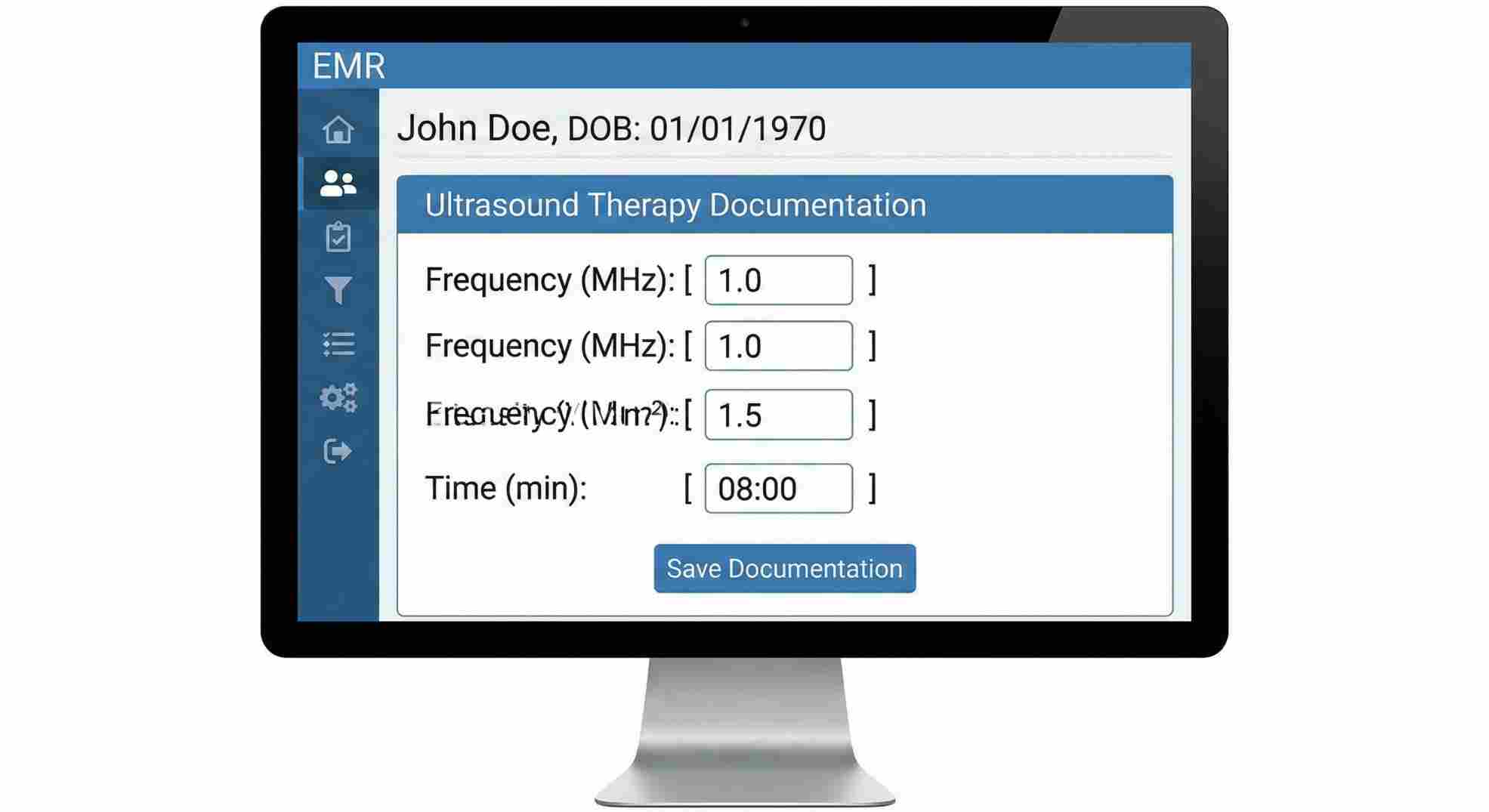Expand the first Frequency value field
The width and height of the screenshot is (1489, 812).
[777, 280]
